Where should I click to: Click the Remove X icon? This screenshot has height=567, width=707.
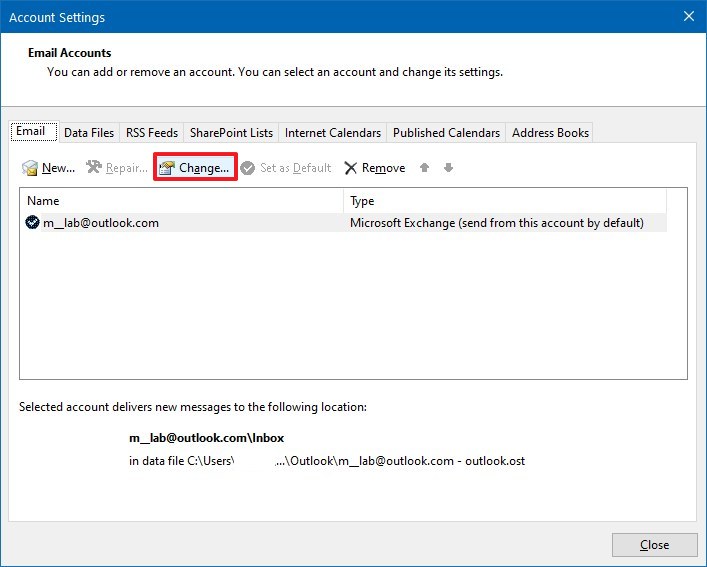[x=350, y=168]
